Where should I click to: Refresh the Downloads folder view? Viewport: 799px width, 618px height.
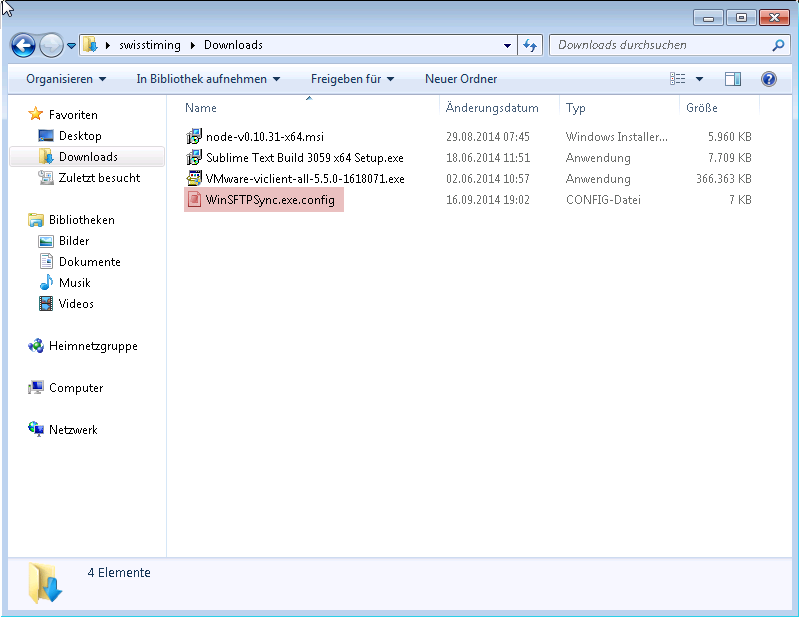pyautogui.click(x=530, y=45)
